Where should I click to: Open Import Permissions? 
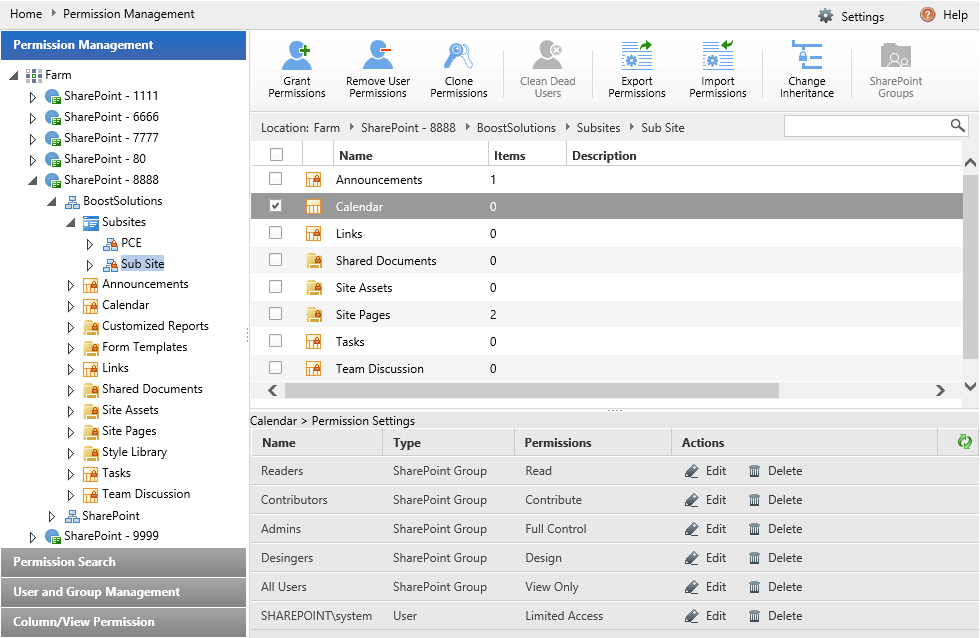(718, 69)
